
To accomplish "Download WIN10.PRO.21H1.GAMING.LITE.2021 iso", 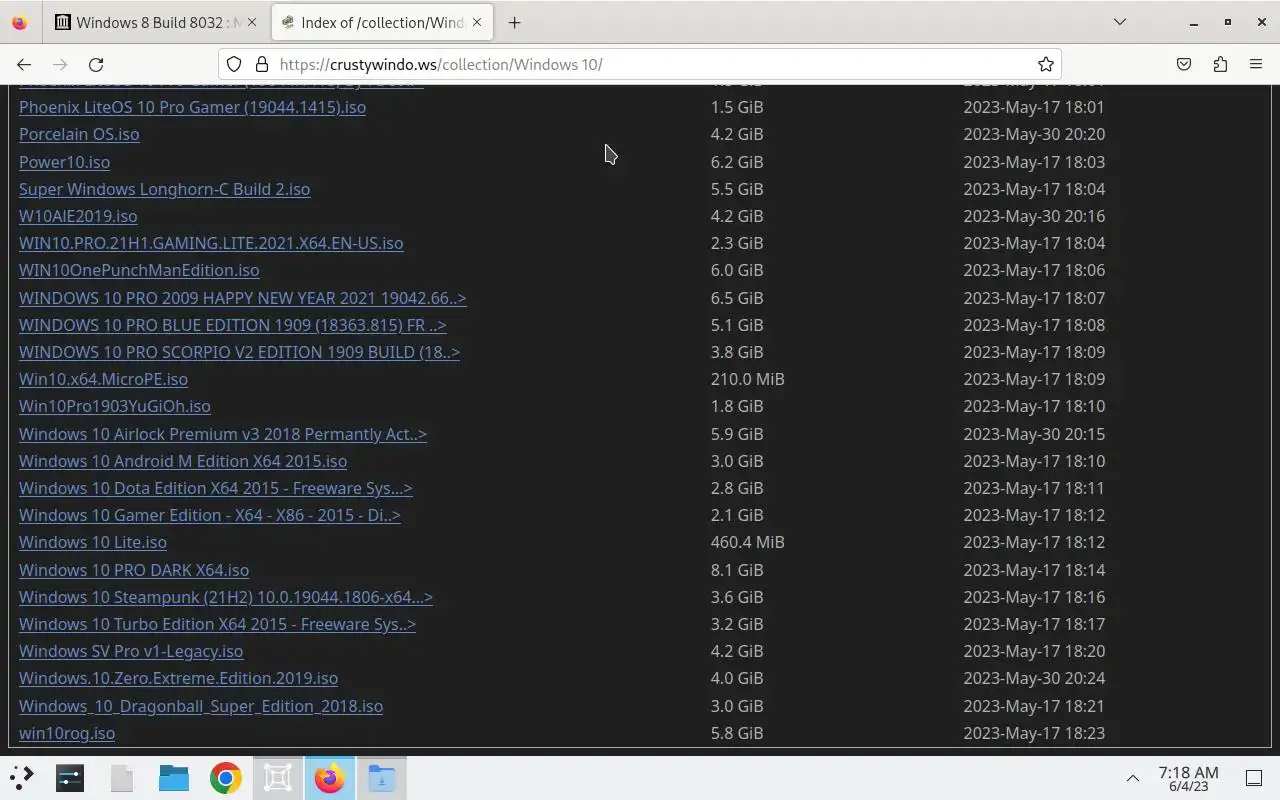I will point(211,243).
